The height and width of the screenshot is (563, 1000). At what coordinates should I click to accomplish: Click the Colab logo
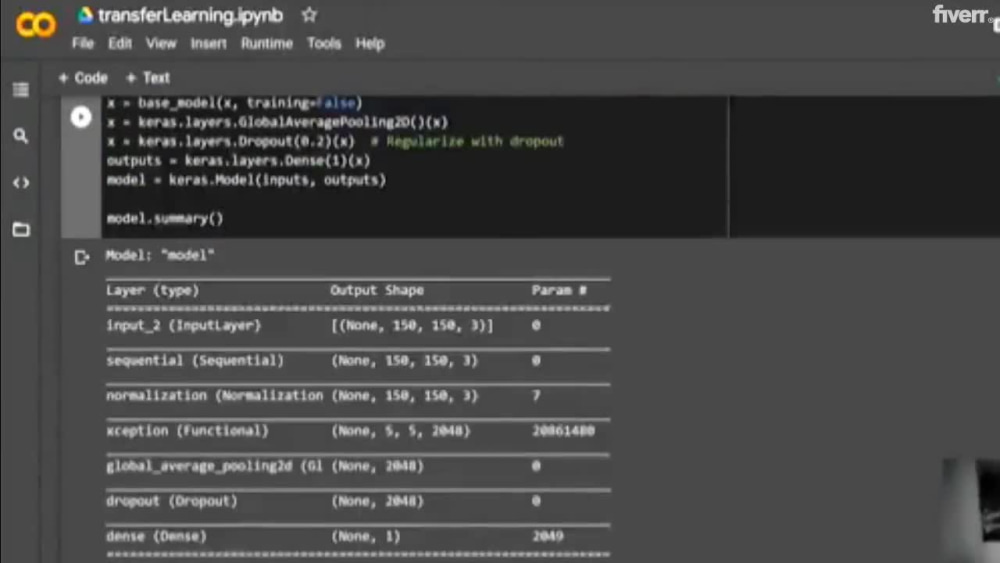coord(36,25)
